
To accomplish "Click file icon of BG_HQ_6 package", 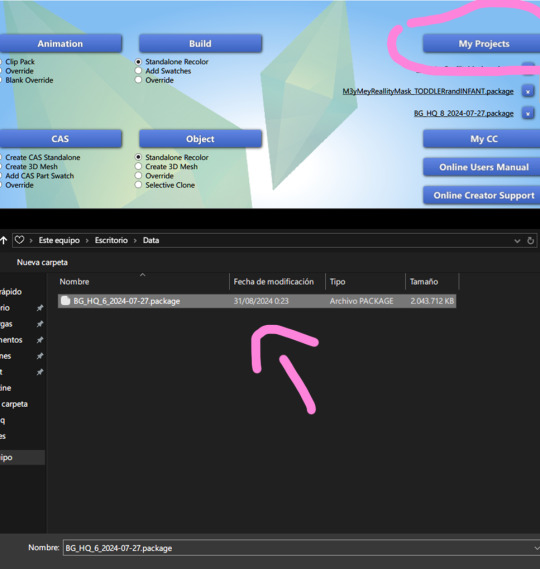I will 65,301.
